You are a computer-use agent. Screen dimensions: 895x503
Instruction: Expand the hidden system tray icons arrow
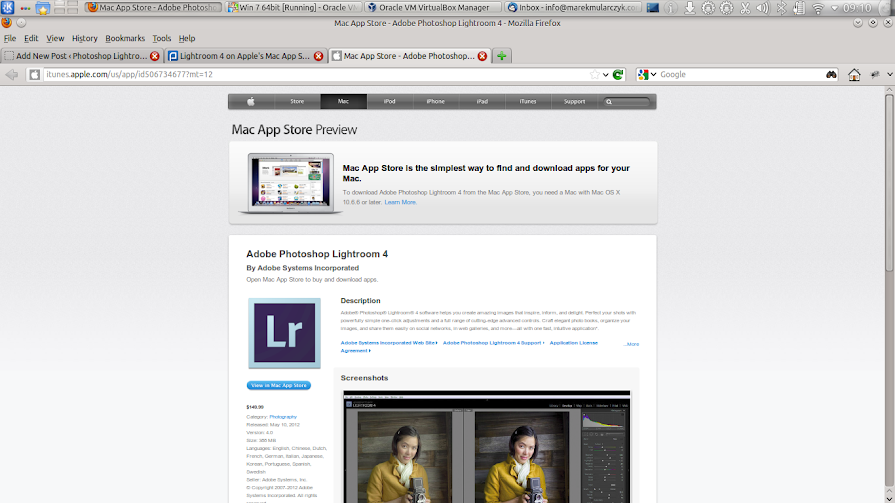click(x=834, y=9)
